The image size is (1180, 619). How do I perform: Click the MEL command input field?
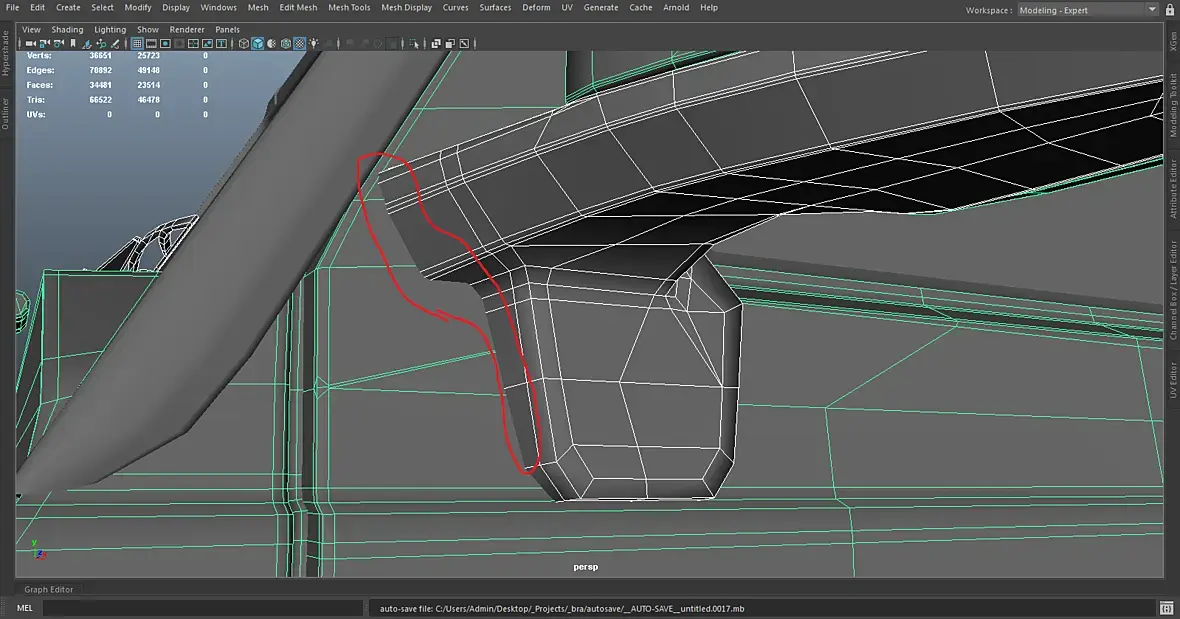click(x=200, y=608)
